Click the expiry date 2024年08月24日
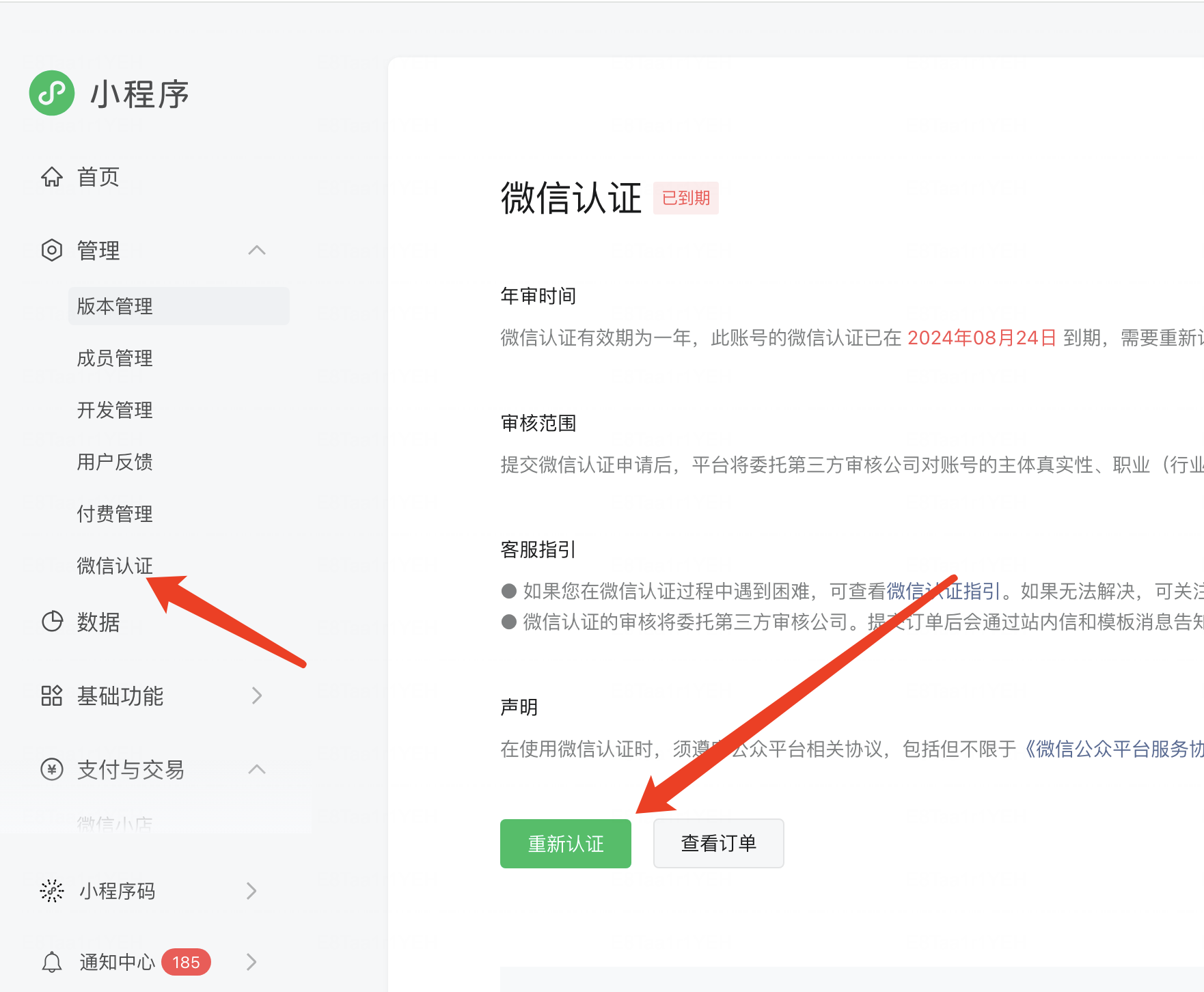Image resolution: width=1204 pixels, height=992 pixels. [982, 337]
